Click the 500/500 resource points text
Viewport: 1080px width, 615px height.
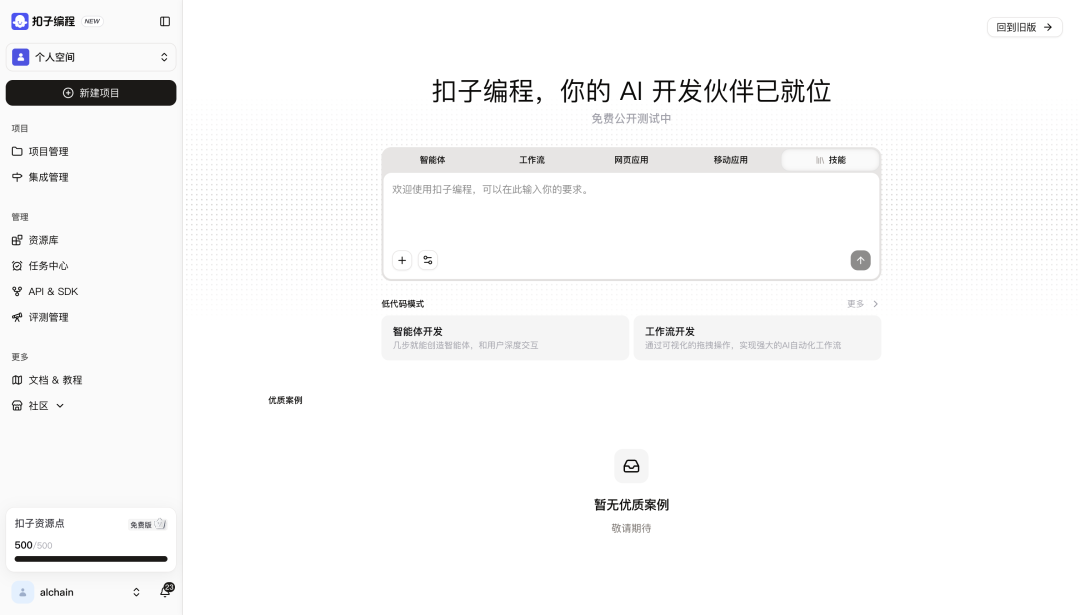click(33, 545)
